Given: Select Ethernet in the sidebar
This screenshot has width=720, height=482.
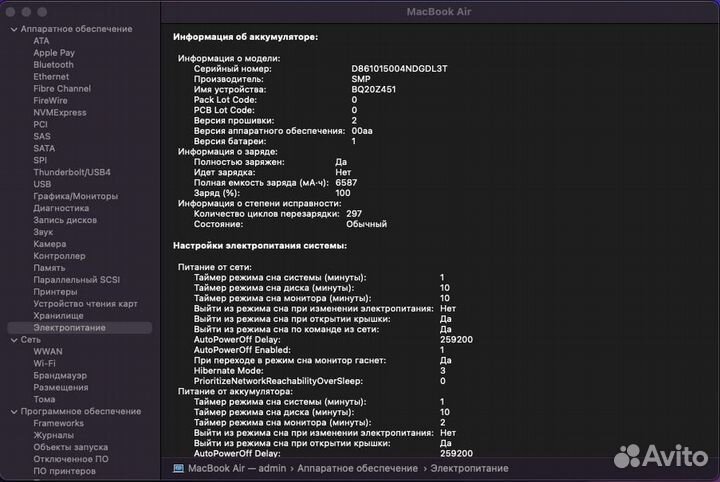Looking at the screenshot, I should [51, 77].
